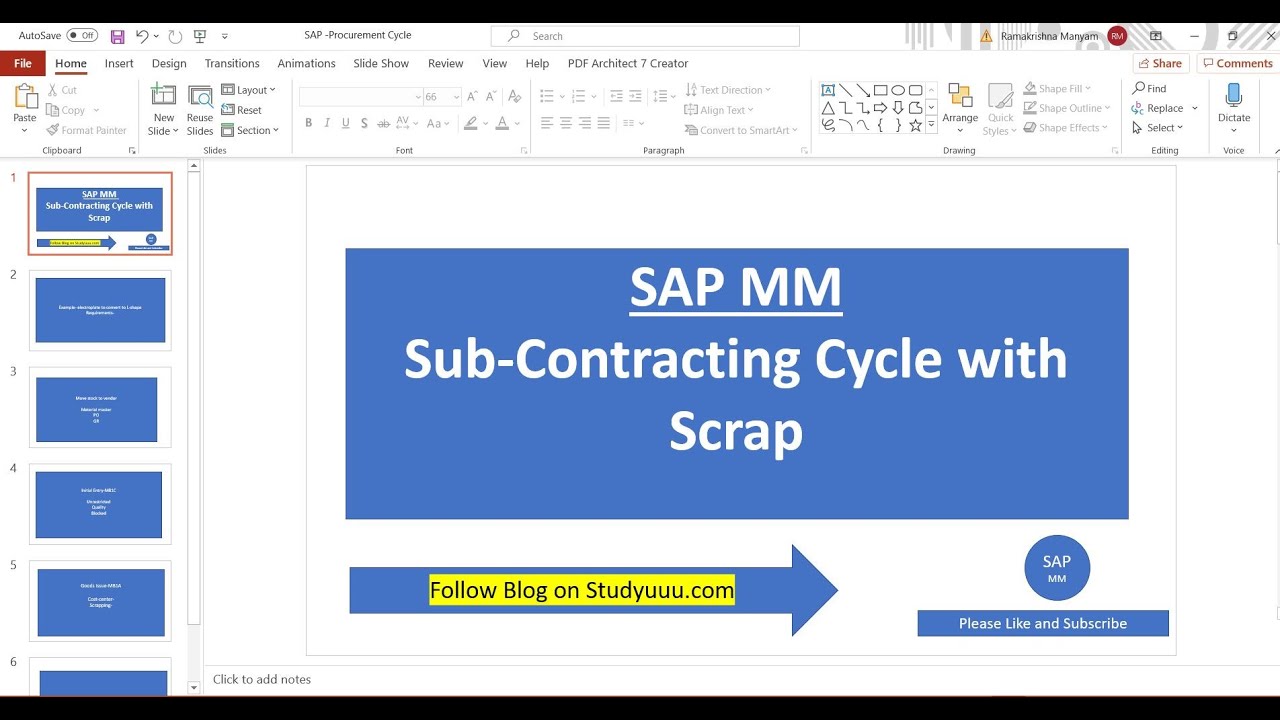Increase font size
The width and height of the screenshot is (1280, 720).
(474, 97)
